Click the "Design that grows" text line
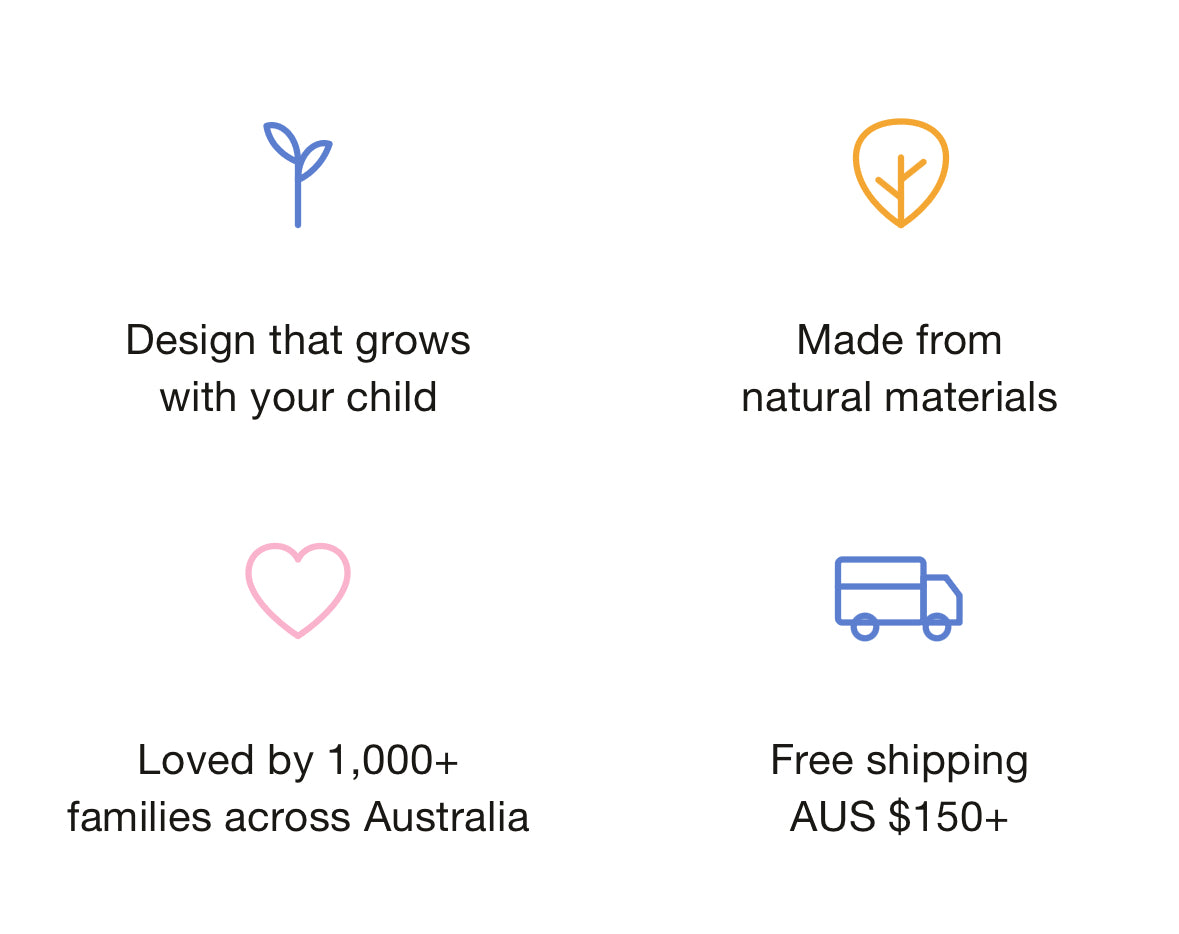 [x=298, y=341]
